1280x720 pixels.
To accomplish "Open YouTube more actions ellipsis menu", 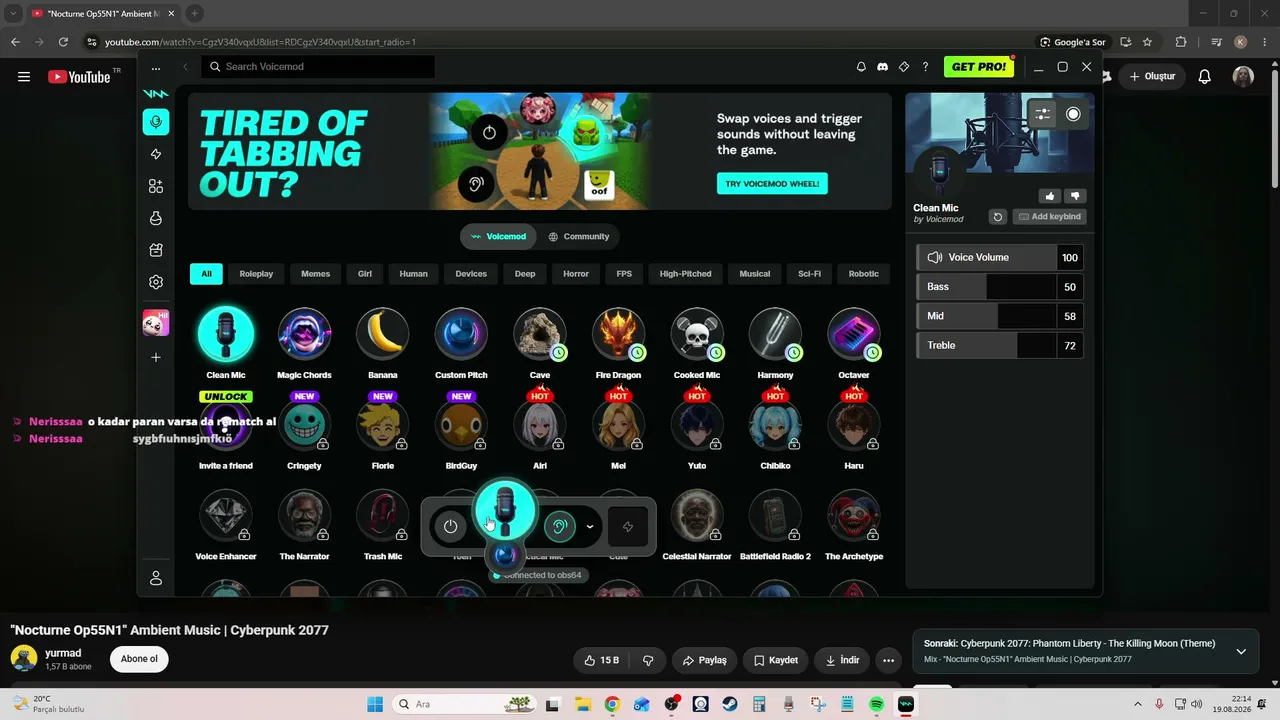I will 888,660.
